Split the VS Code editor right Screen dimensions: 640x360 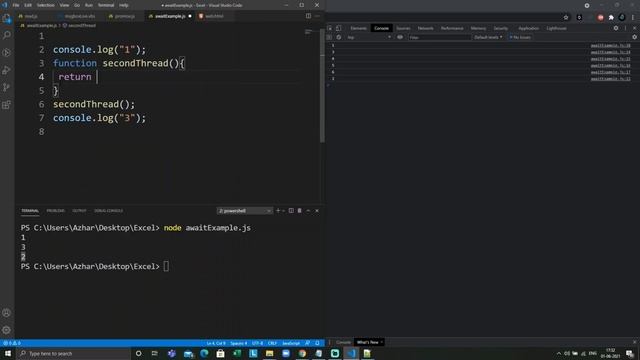308,16
